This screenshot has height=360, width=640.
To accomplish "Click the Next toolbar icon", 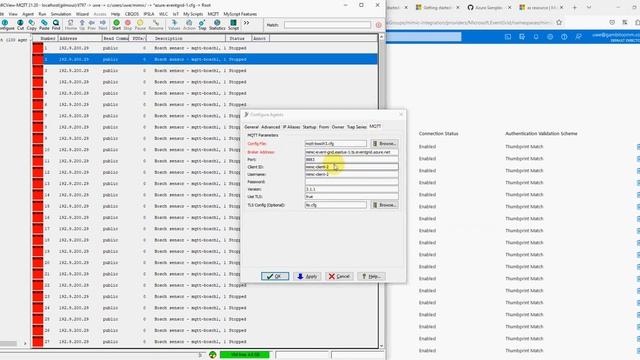I will coord(102,25).
